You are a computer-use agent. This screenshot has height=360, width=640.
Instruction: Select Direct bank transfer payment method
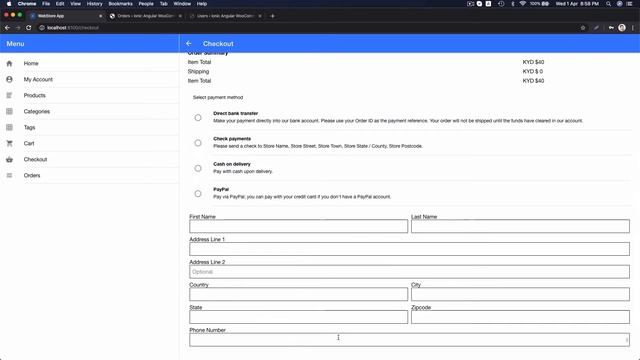[x=198, y=118]
